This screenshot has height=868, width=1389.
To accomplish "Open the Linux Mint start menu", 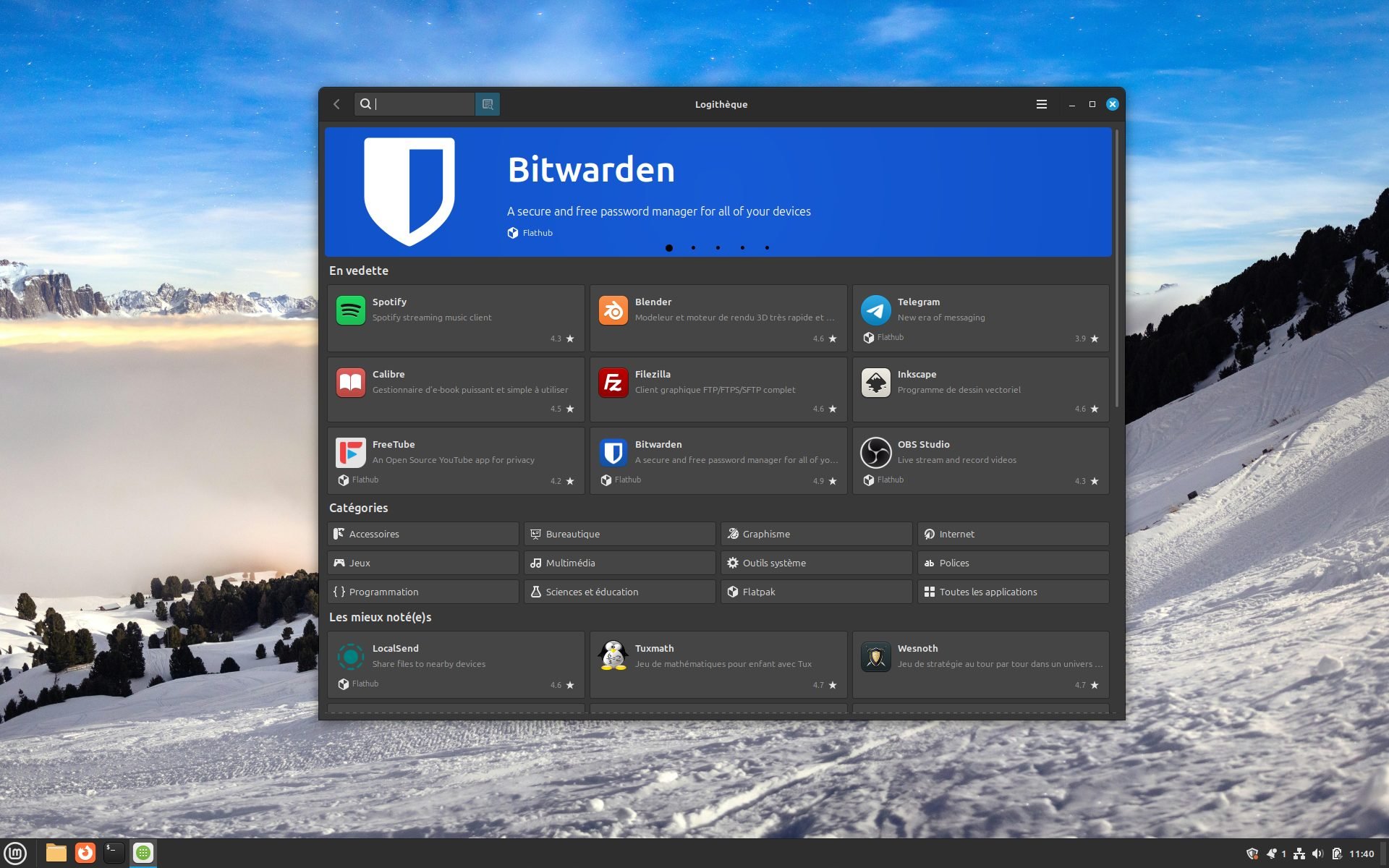I will pos(15,854).
